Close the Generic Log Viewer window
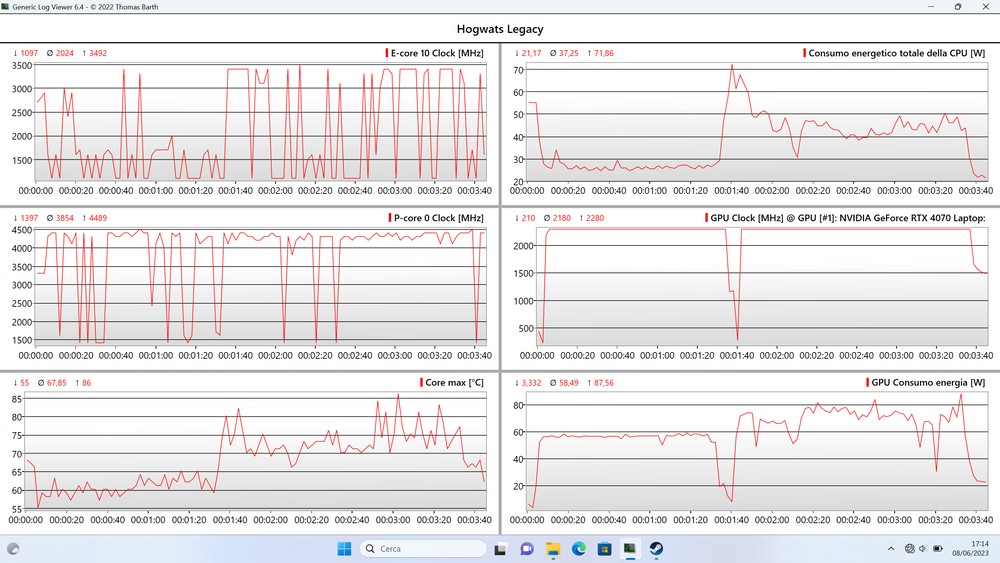This screenshot has width=1000, height=563. point(985,6)
